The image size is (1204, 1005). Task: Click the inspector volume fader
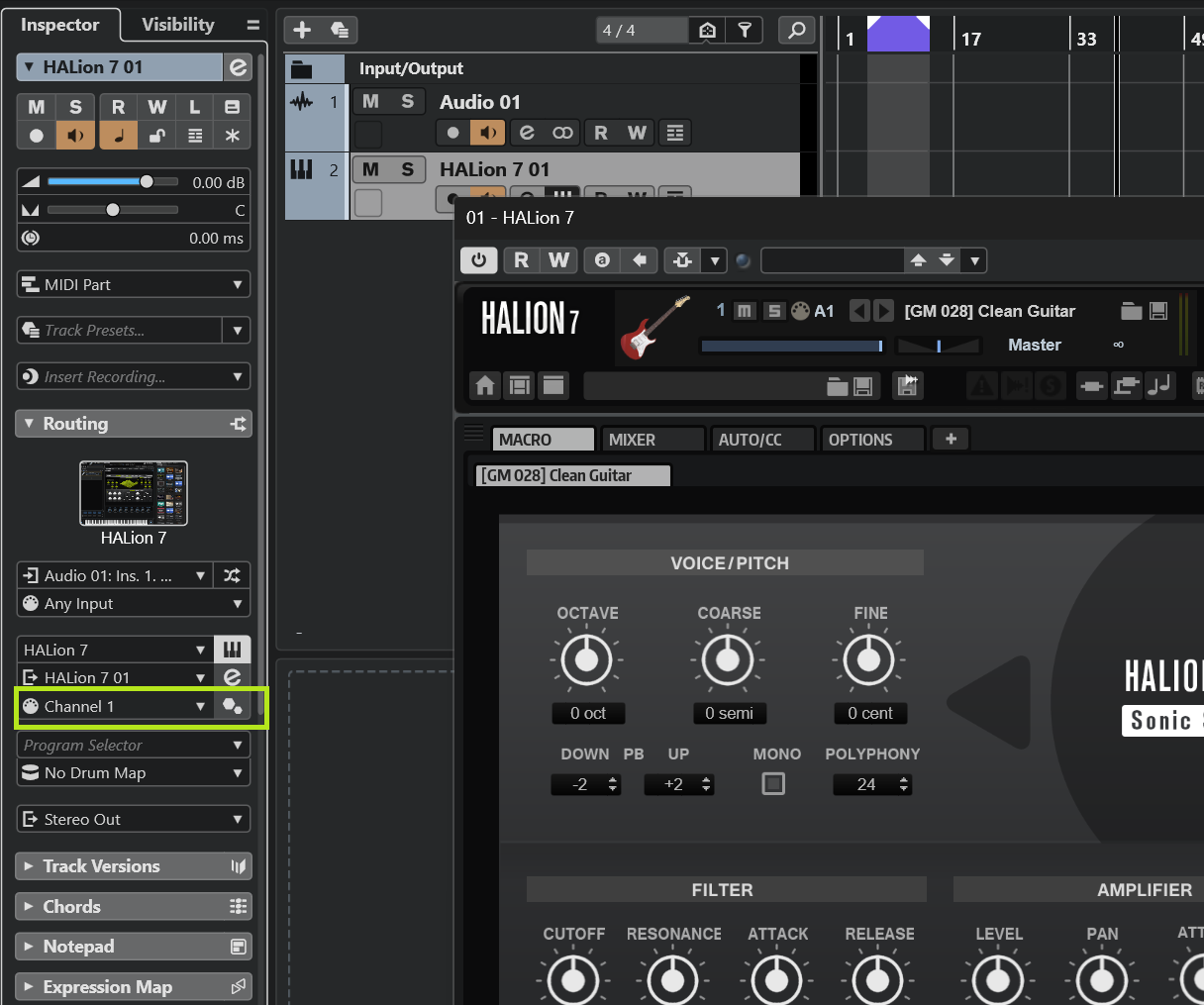(x=147, y=181)
